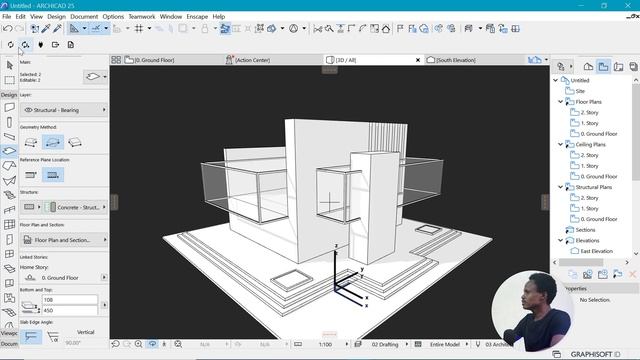Open the Teamwork menu
This screenshot has height=360, width=640.
(142, 17)
